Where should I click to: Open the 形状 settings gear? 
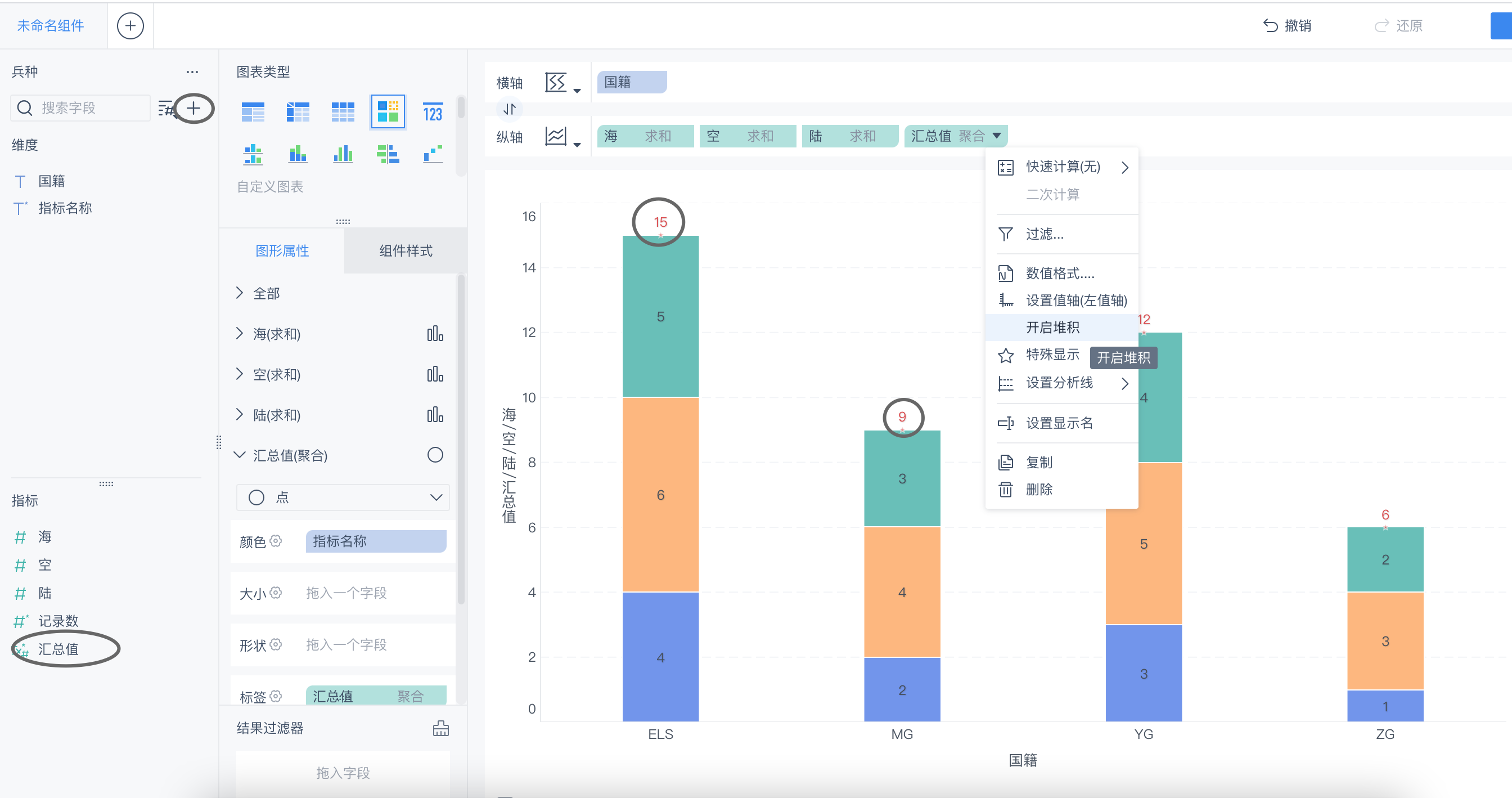[276, 644]
